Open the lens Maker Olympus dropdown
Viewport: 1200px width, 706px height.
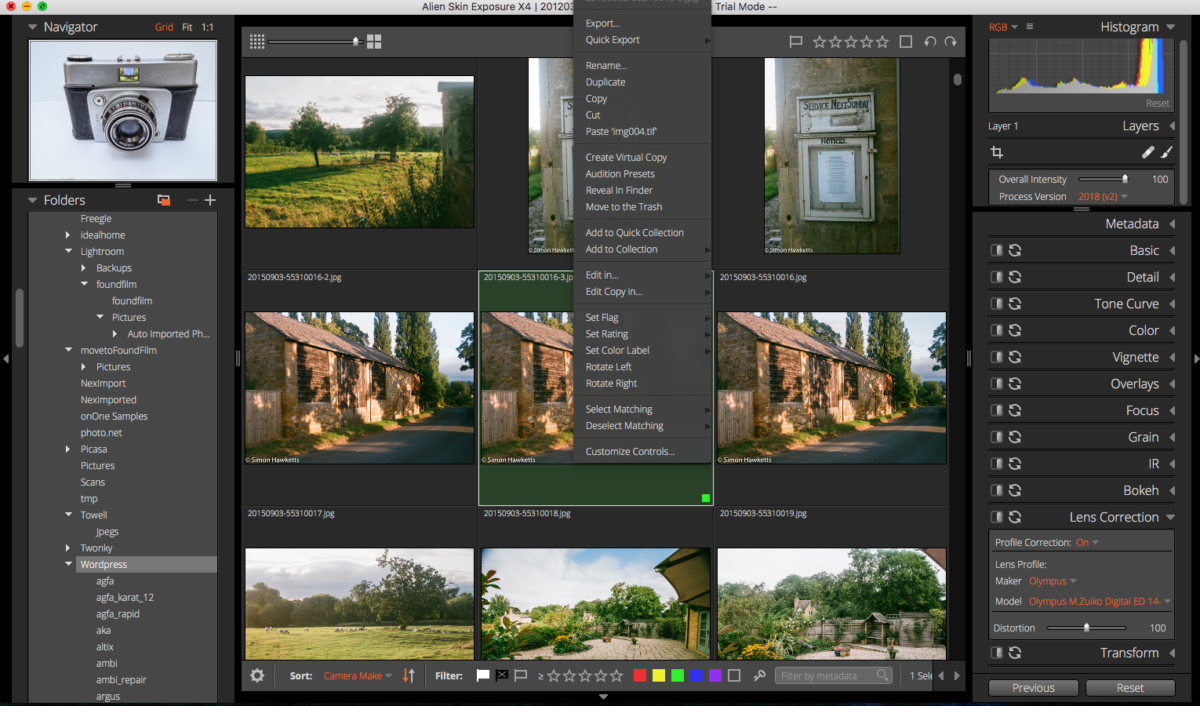[x=1052, y=581]
